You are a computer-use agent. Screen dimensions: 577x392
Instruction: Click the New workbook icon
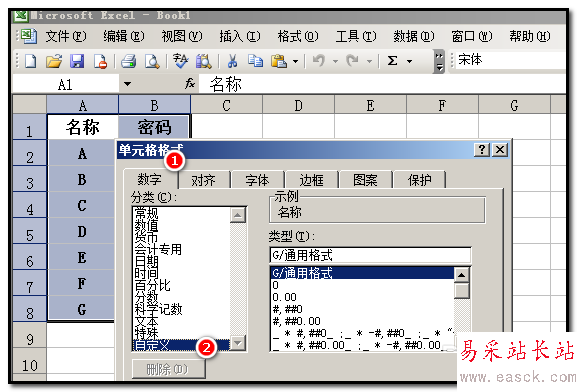point(31,61)
